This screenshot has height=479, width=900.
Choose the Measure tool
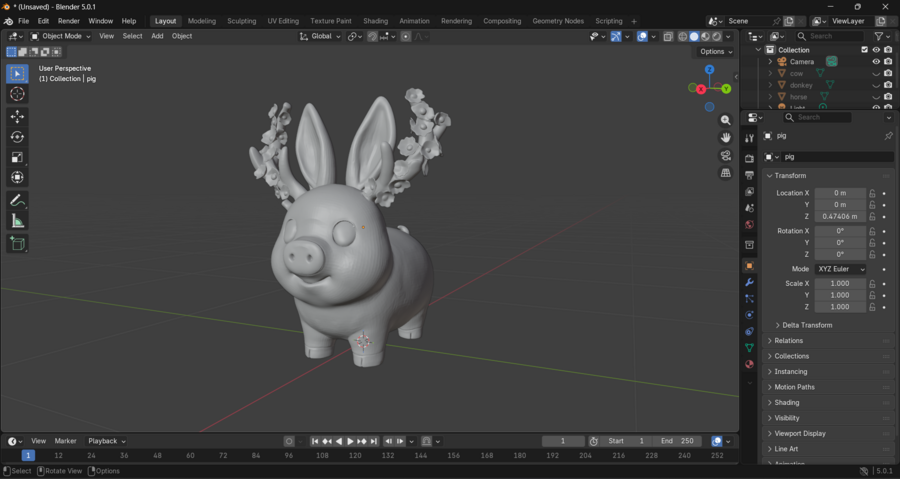[x=17, y=221]
